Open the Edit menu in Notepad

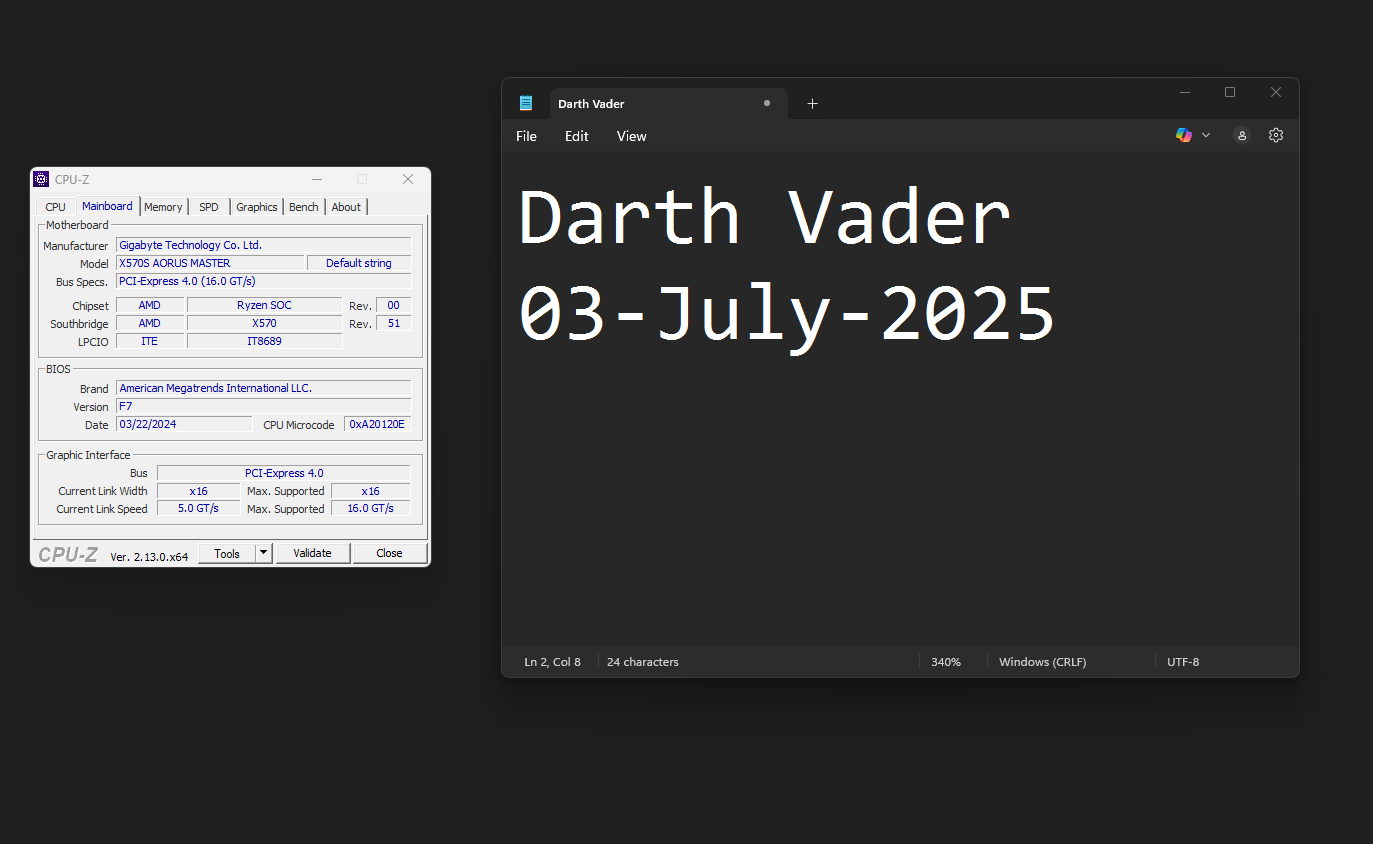[x=576, y=136]
